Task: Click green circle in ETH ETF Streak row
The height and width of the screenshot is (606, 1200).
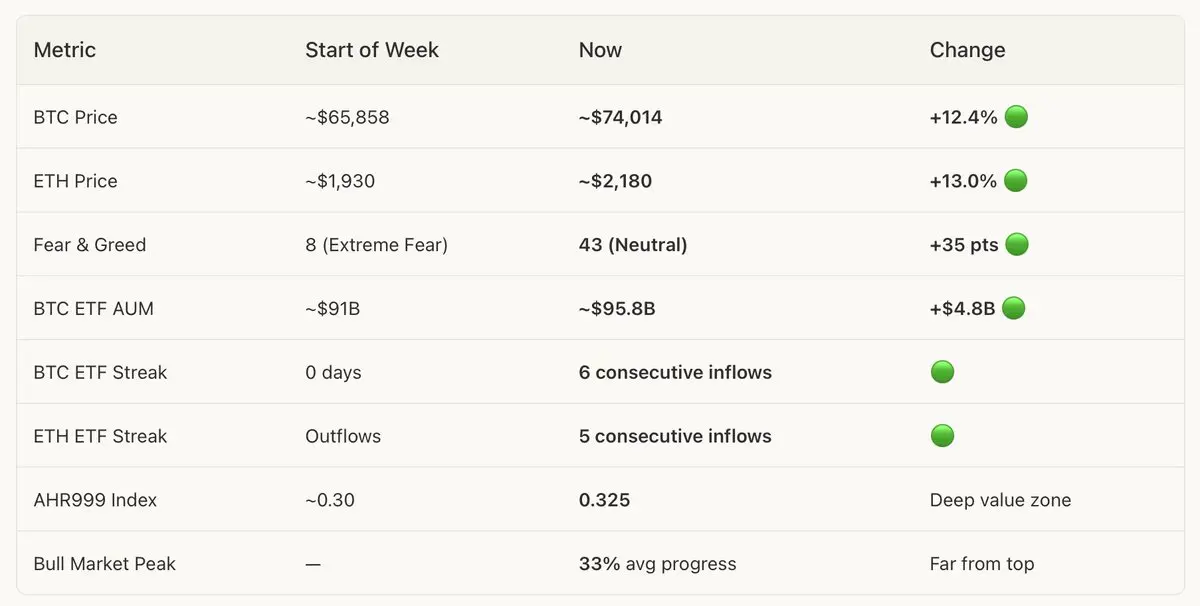Action: click(942, 436)
